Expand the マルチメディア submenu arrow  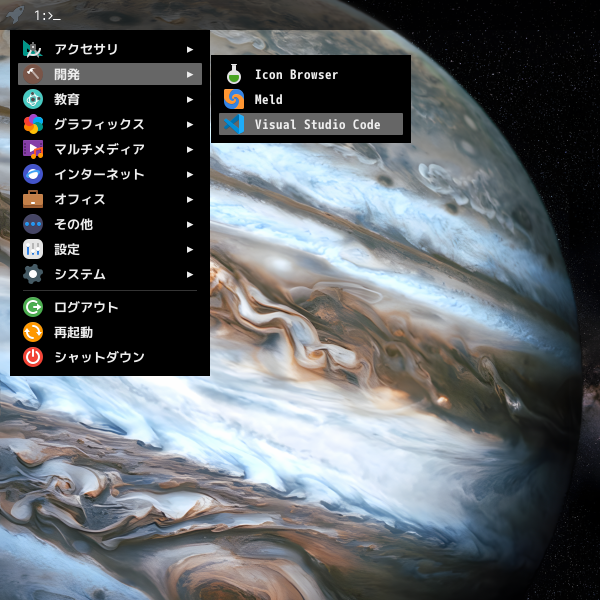pos(190,150)
